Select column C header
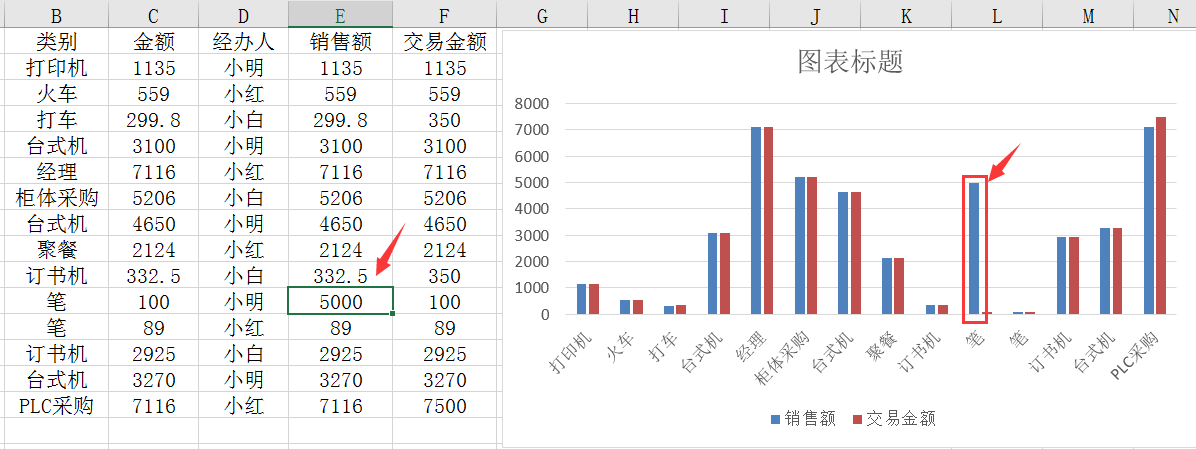This screenshot has height=449, width=1196. coord(154,14)
